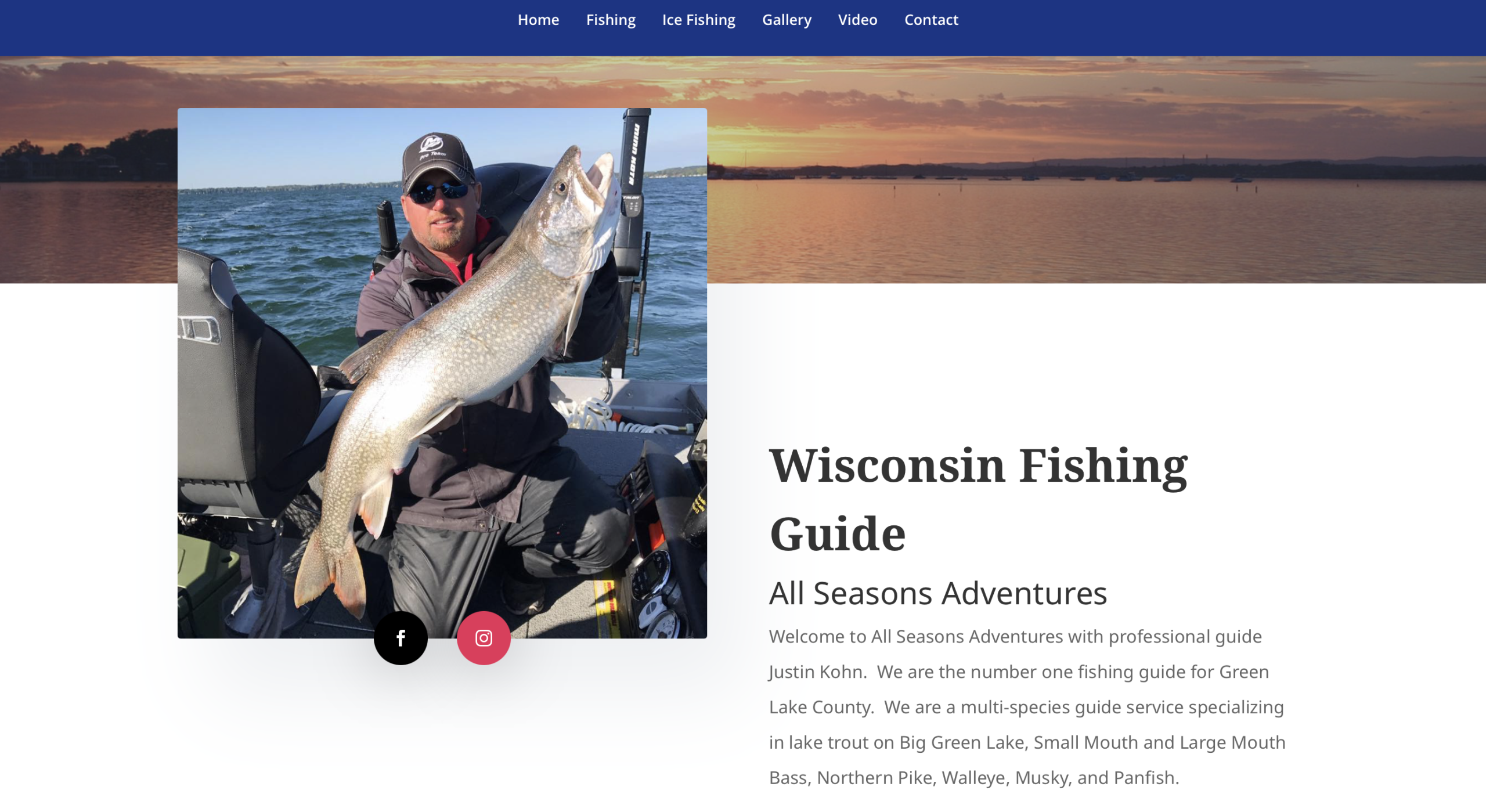Open the Facebook social icon

pyautogui.click(x=401, y=638)
